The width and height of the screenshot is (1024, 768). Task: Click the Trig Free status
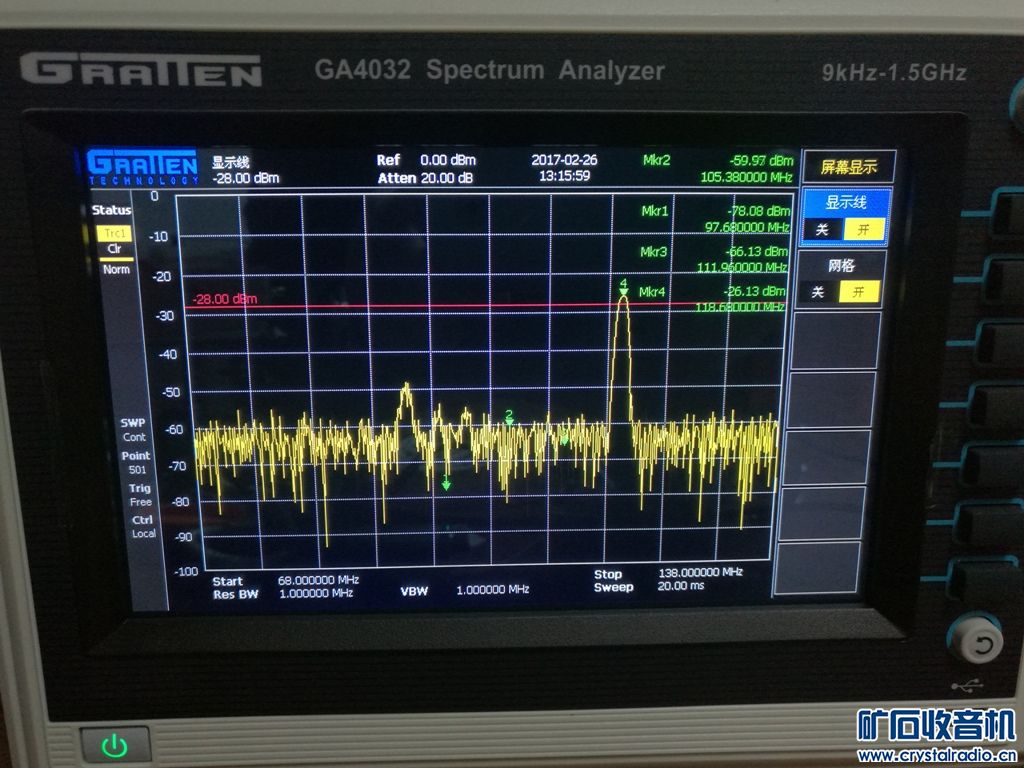tap(140, 495)
